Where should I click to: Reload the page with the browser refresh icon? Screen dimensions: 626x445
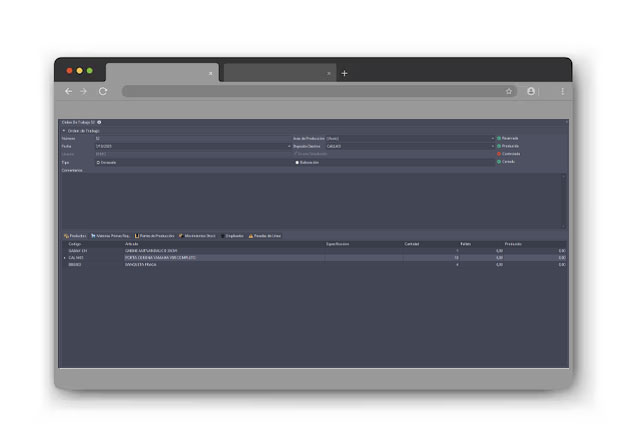tap(102, 91)
